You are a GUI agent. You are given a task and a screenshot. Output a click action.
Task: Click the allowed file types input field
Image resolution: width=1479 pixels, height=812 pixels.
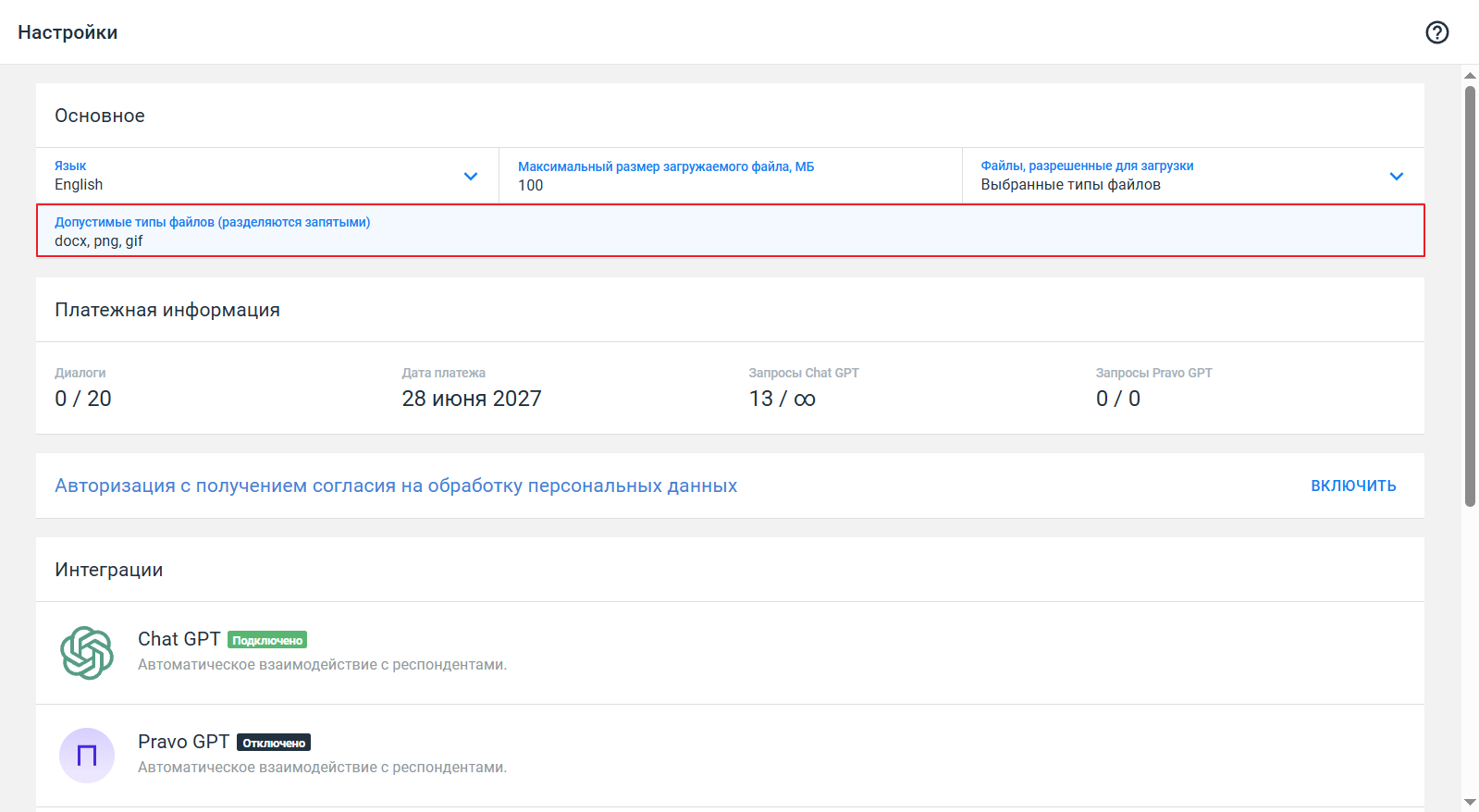pos(730,240)
